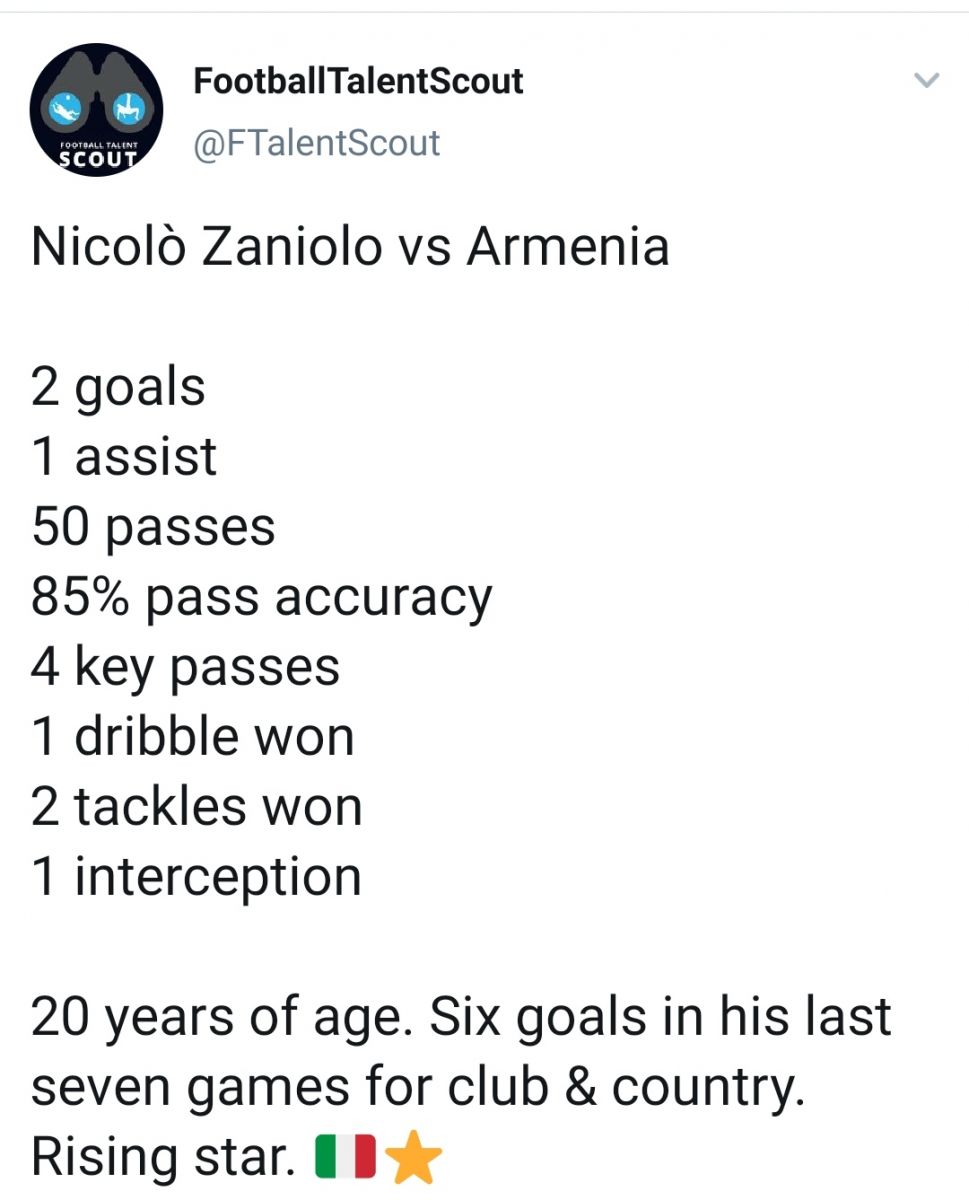Open the FootballTalentScout profile avatar
The width and height of the screenshot is (969, 1200).
coord(96,110)
